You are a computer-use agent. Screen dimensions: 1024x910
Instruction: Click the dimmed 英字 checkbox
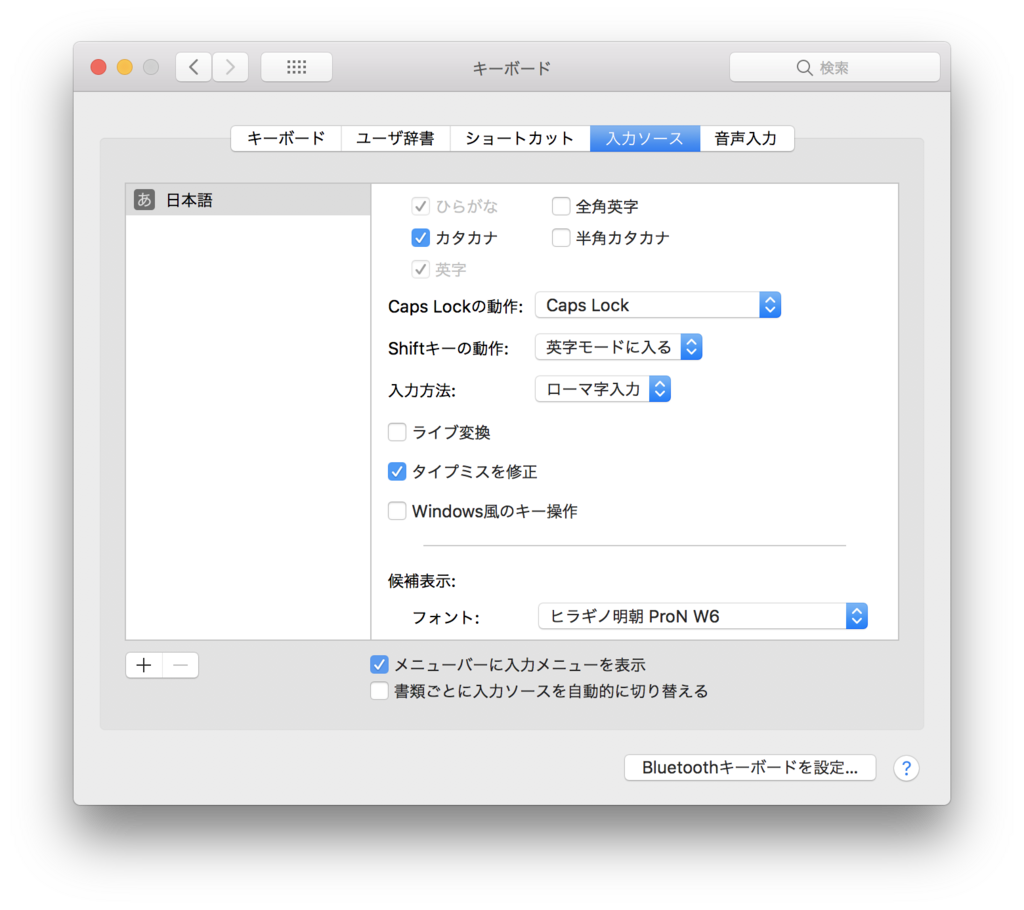(x=421, y=269)
